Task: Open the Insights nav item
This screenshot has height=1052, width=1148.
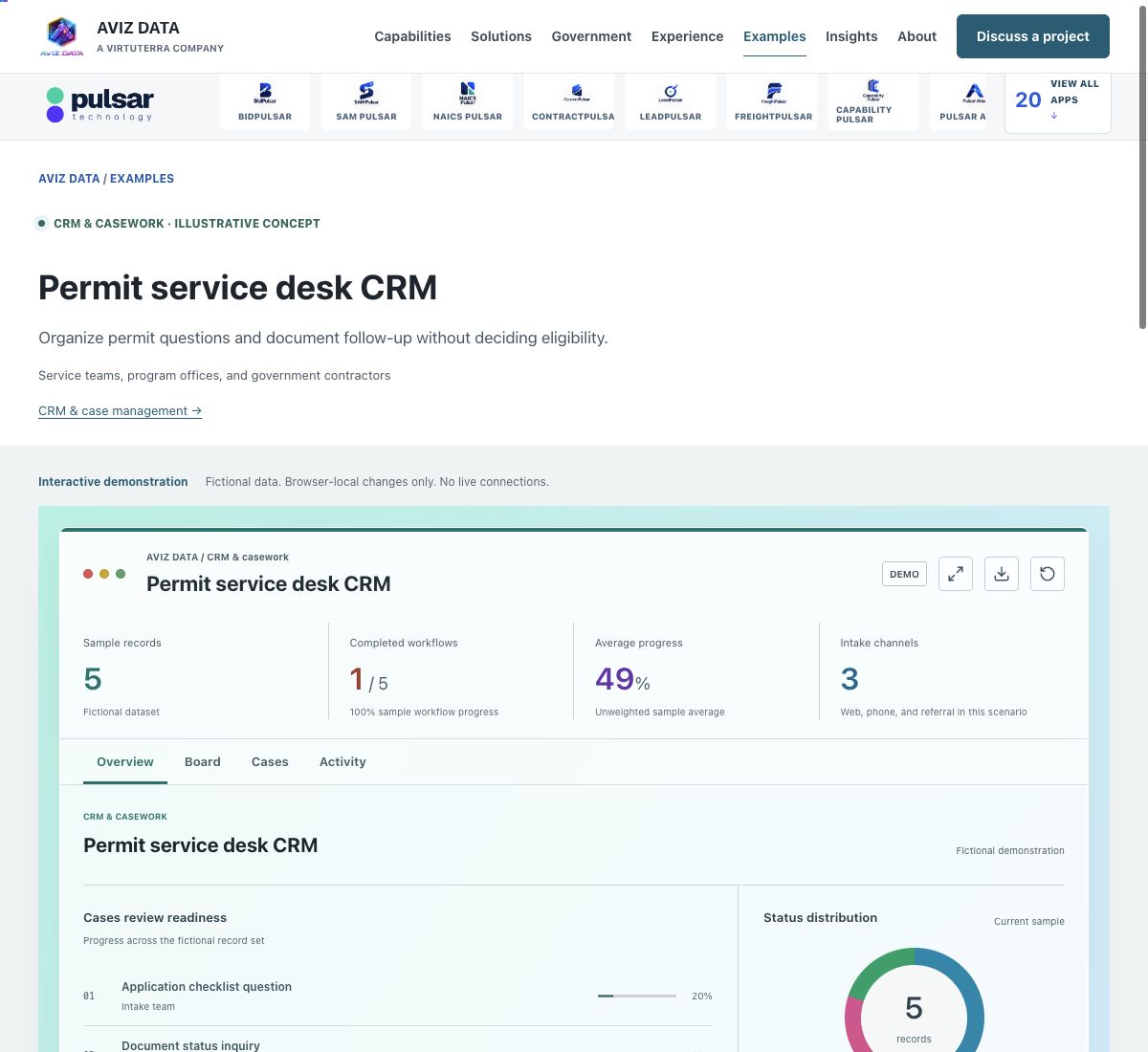Action: coord(851,36)
